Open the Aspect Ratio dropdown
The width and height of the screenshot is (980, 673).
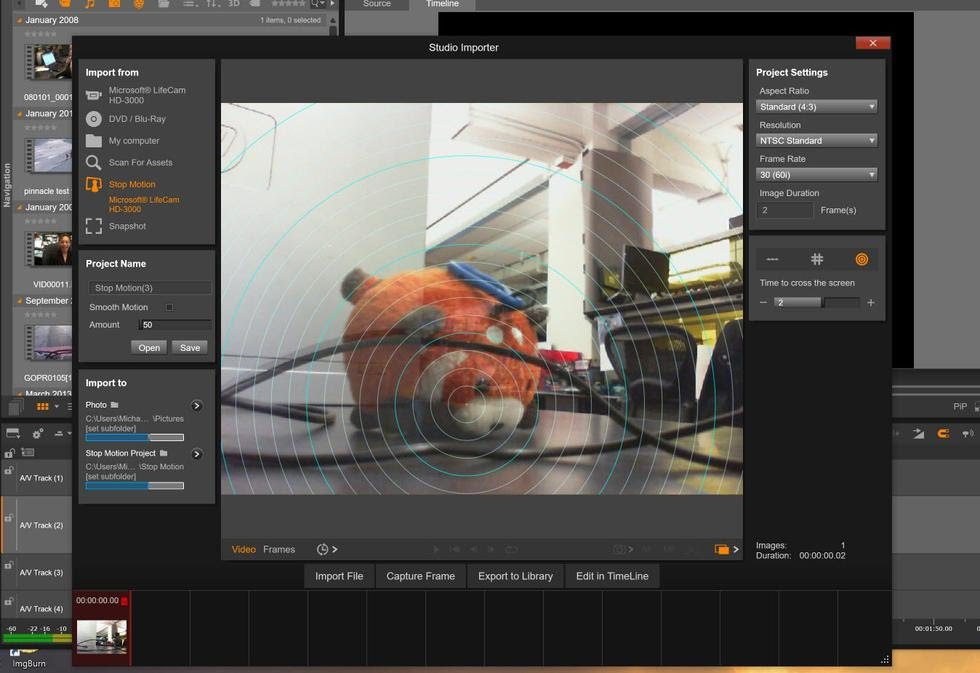point(816,107)
